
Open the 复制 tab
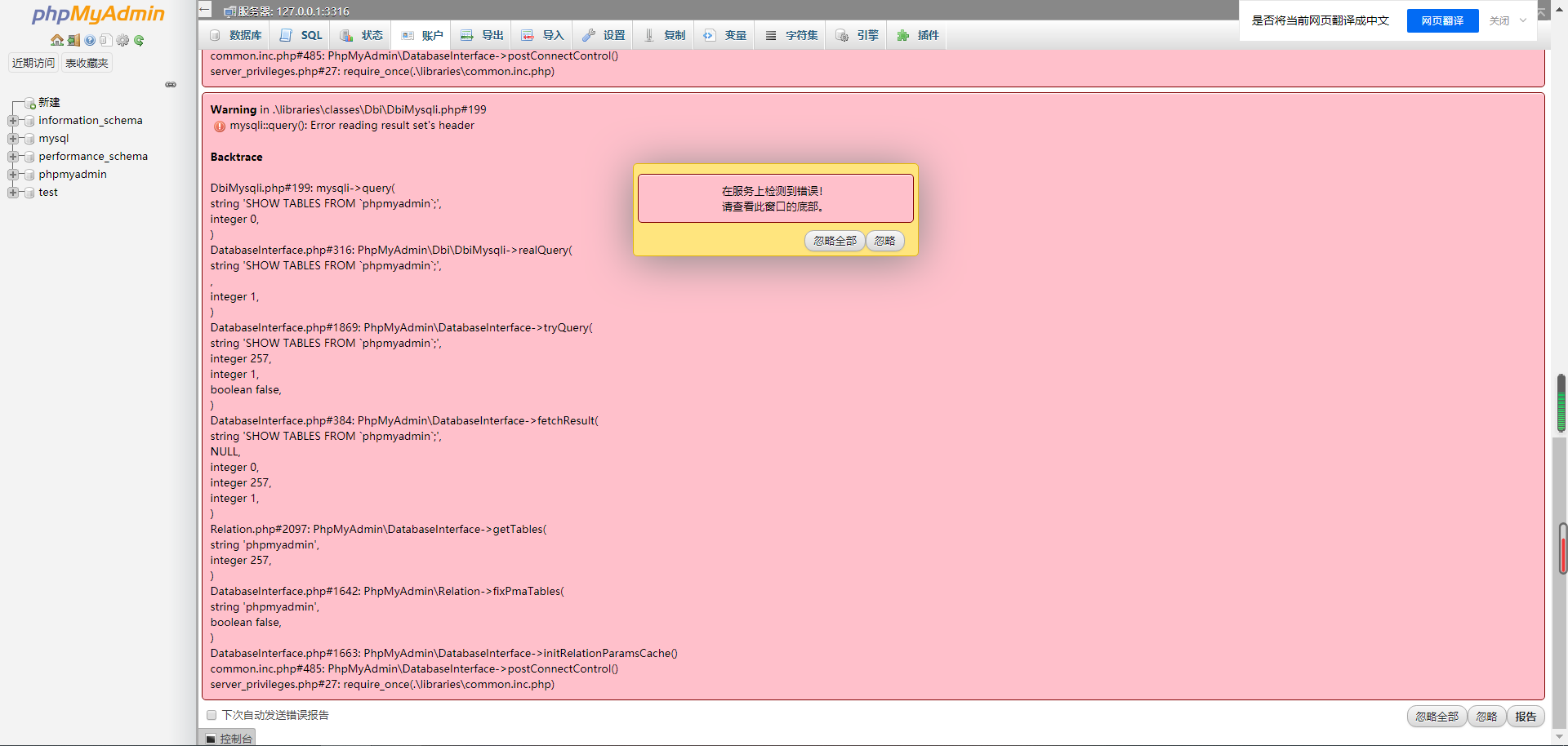[x=664, y=35]
